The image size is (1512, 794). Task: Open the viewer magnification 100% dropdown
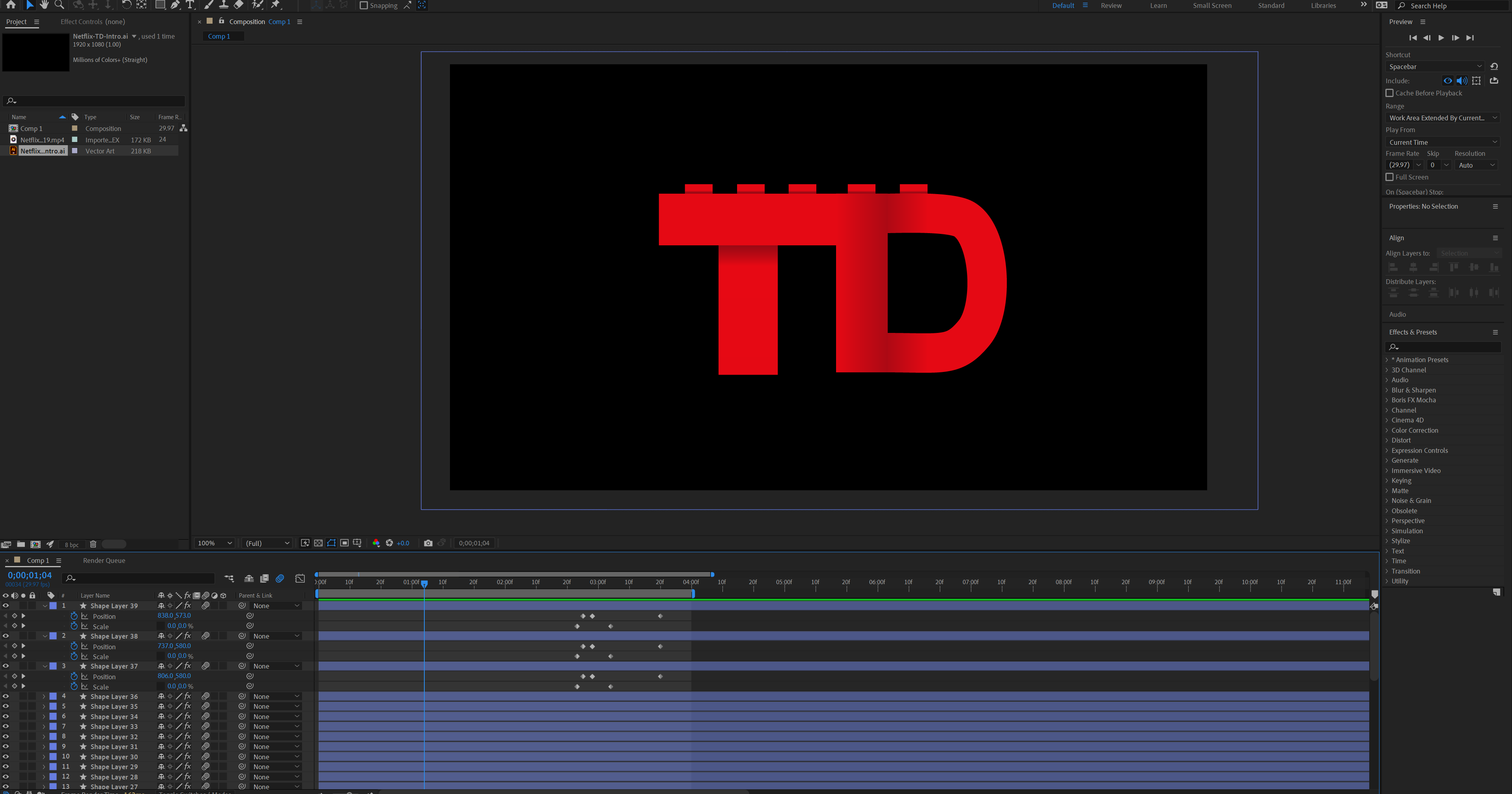[x=215, y=543]
